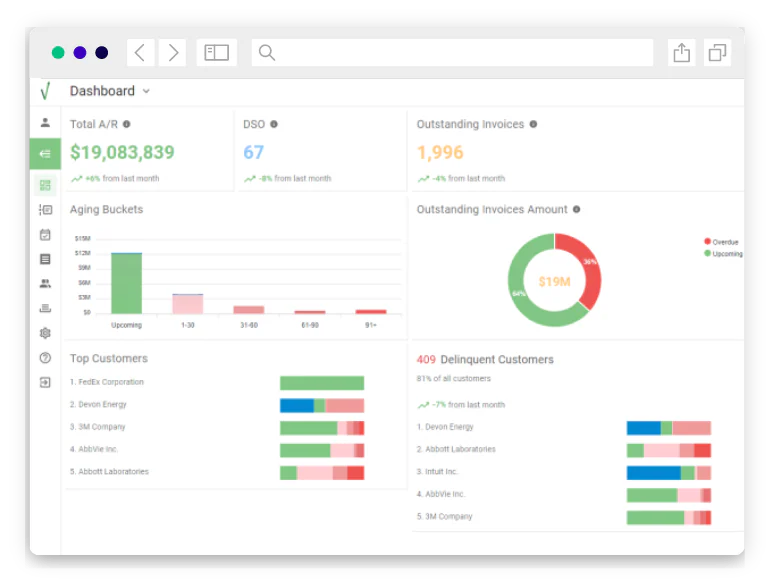
Task: Open the Dashboard dropdown chevron
Action: coord(146,91)
